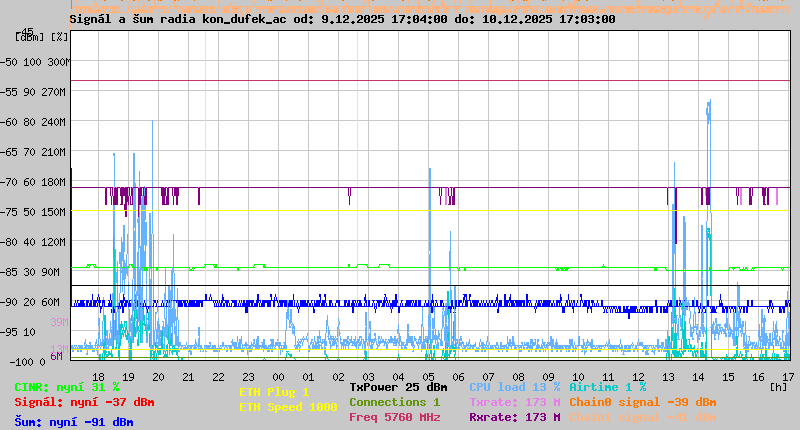Click hour label '20' on time axis
Viewport: 800px width, 430px height.
pos(158,377)
